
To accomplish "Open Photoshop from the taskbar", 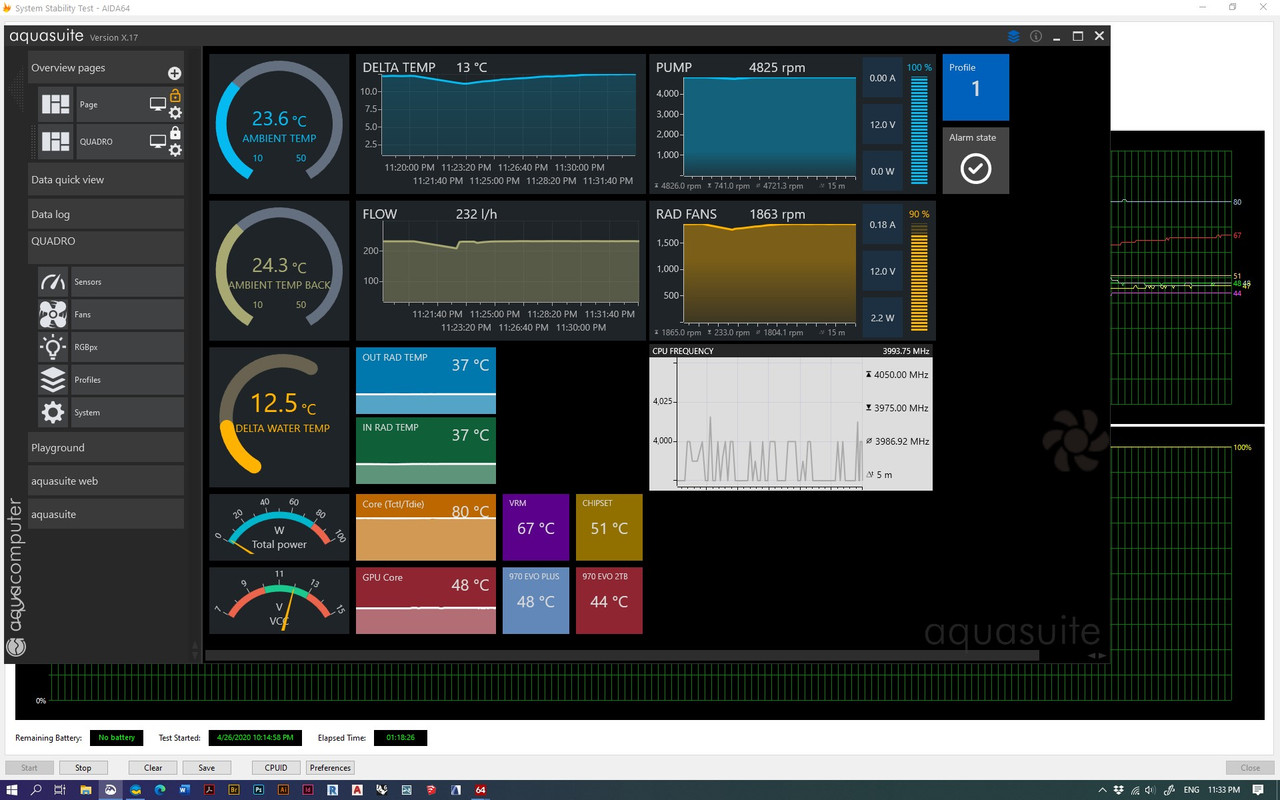I will (259, 790).
